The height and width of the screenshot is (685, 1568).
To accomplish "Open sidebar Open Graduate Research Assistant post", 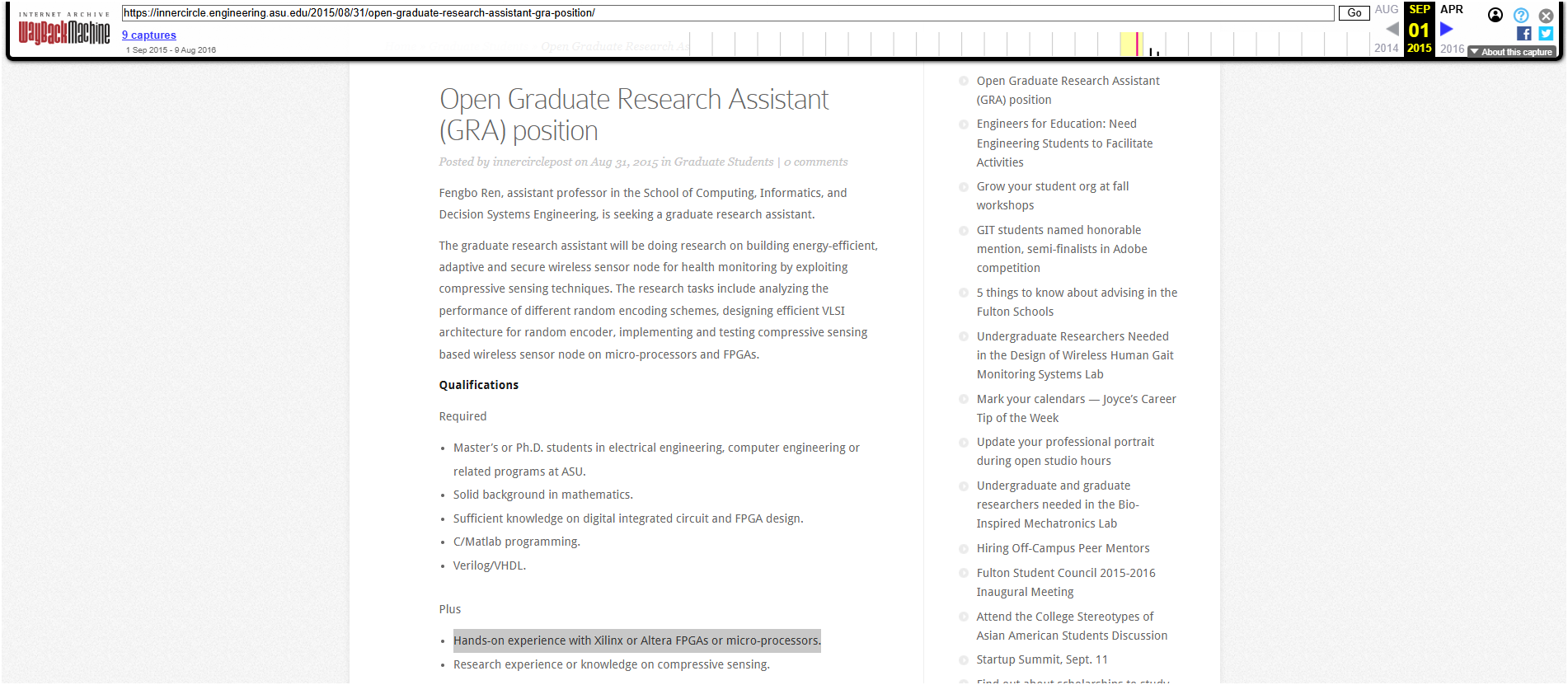I will pyautogui.click(x=1068, y=91).
